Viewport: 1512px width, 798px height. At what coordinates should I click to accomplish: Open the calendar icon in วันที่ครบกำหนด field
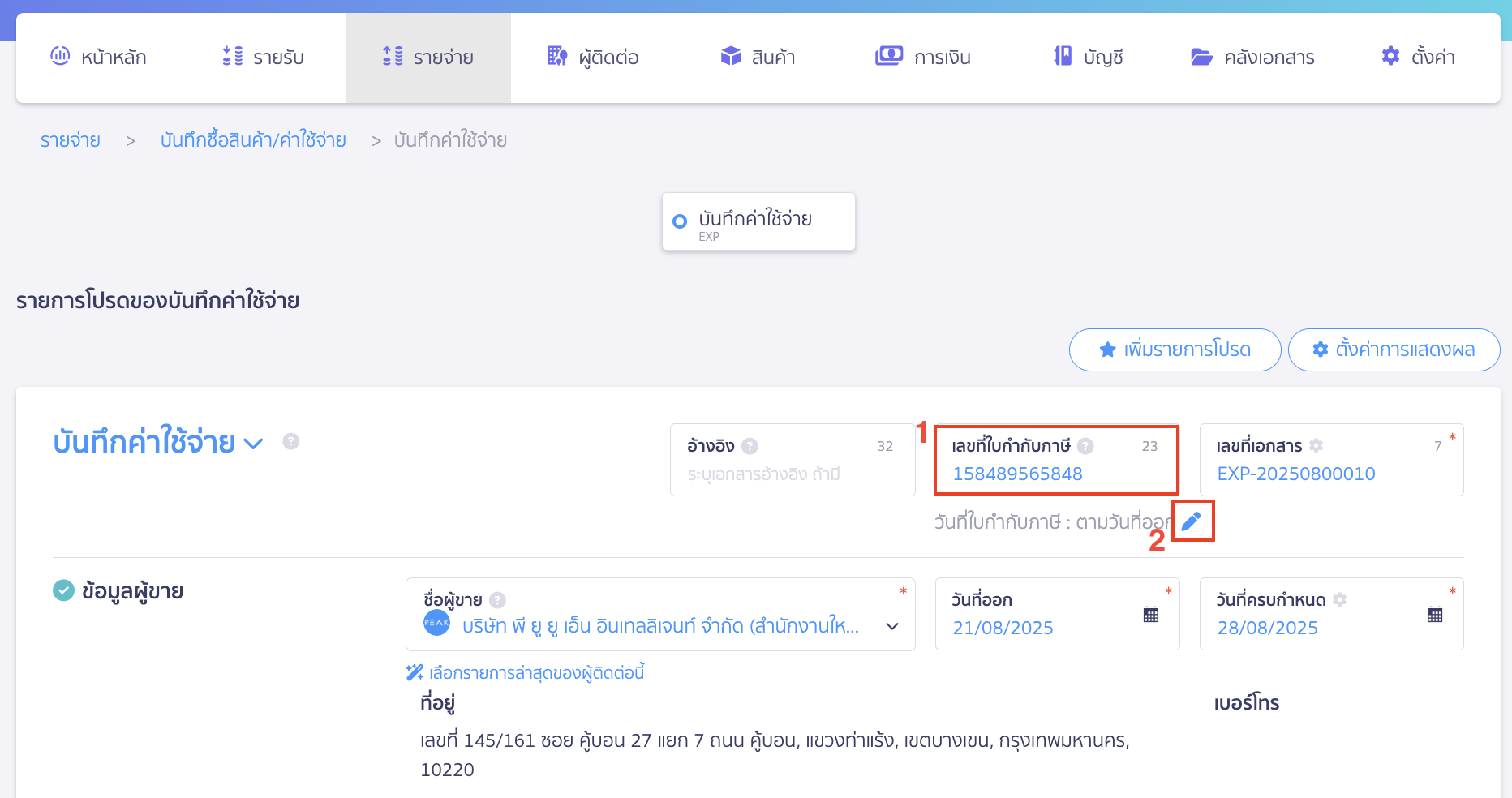(1434, 615)
